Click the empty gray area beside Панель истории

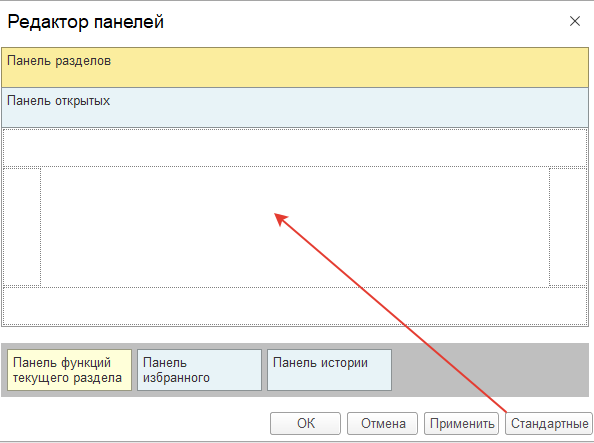(x=490, y=370)
